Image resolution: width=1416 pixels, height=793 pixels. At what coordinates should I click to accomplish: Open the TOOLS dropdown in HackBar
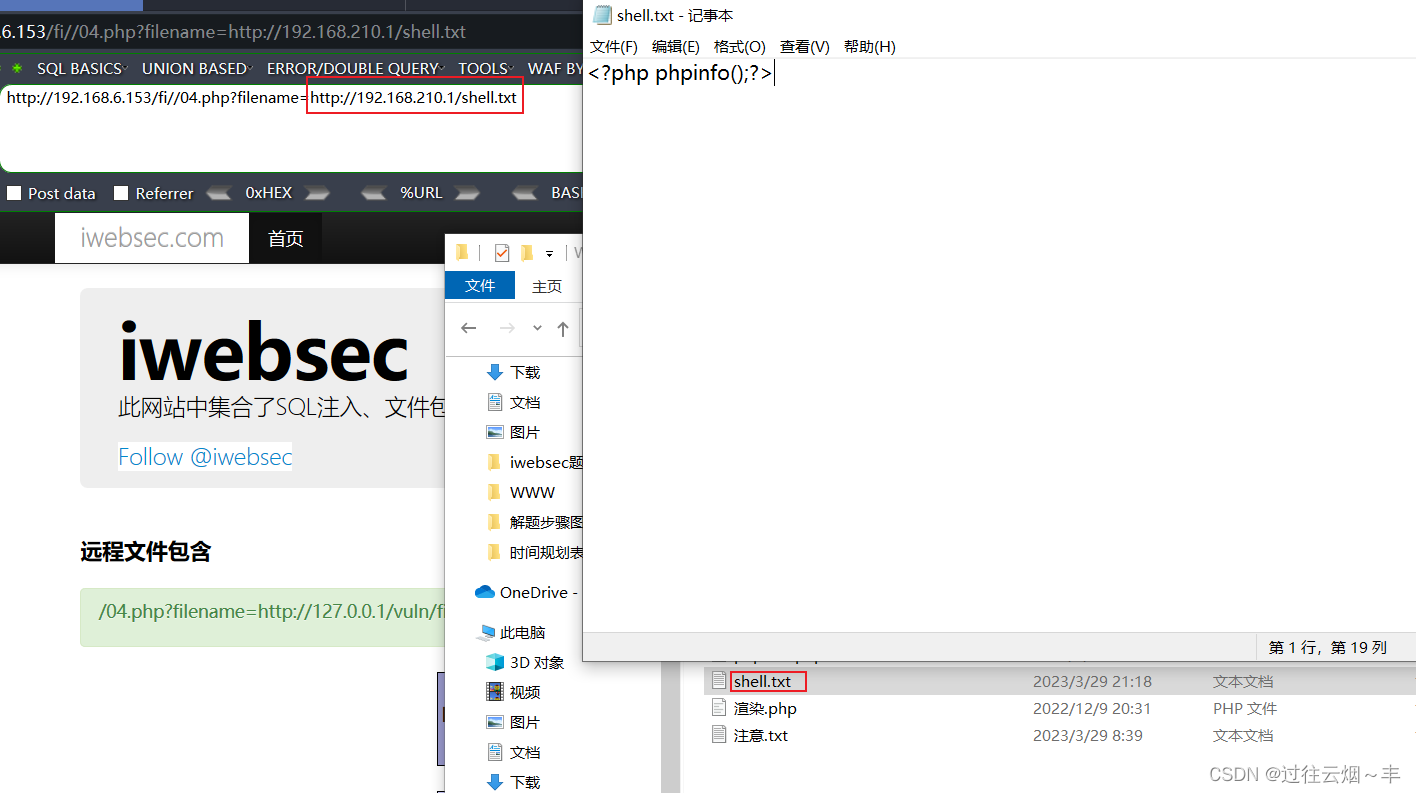[x=487, y=69]
